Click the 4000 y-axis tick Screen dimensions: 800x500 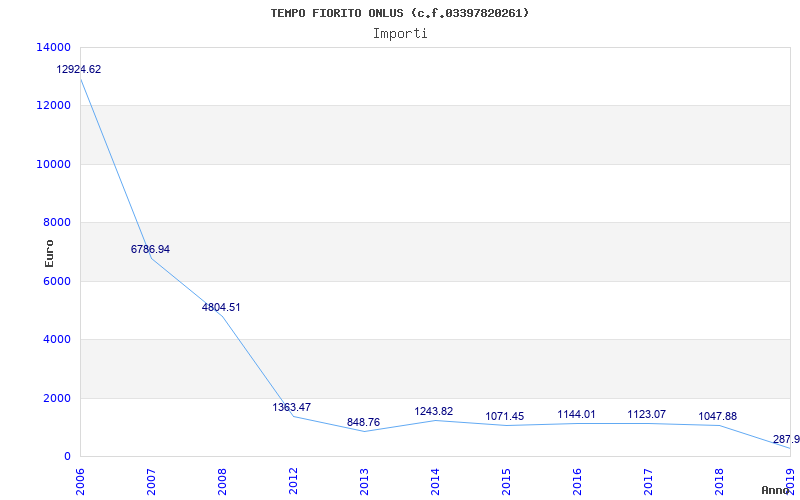coord(57,339)
